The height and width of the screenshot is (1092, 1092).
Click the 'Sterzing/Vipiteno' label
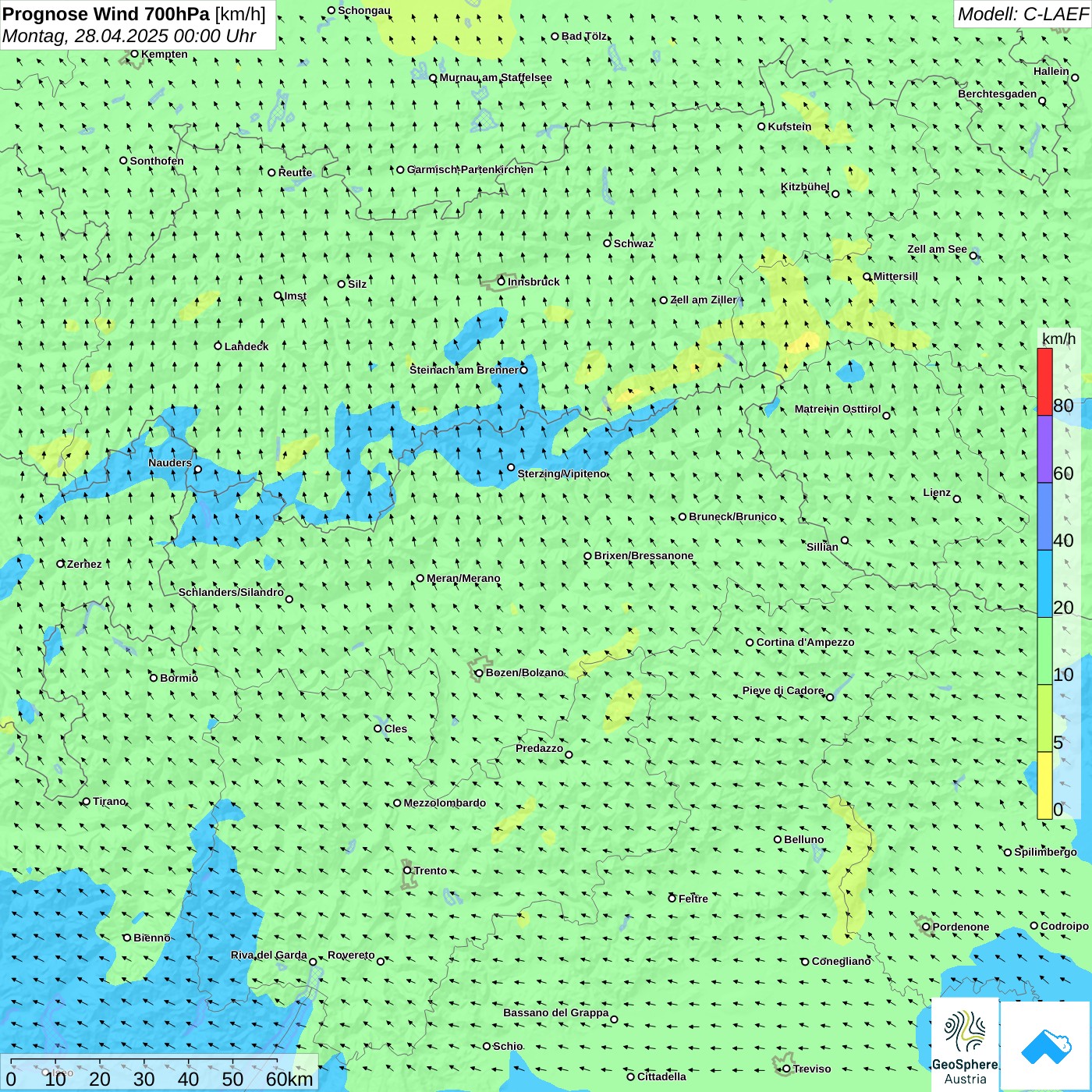[x=562, y=473]
